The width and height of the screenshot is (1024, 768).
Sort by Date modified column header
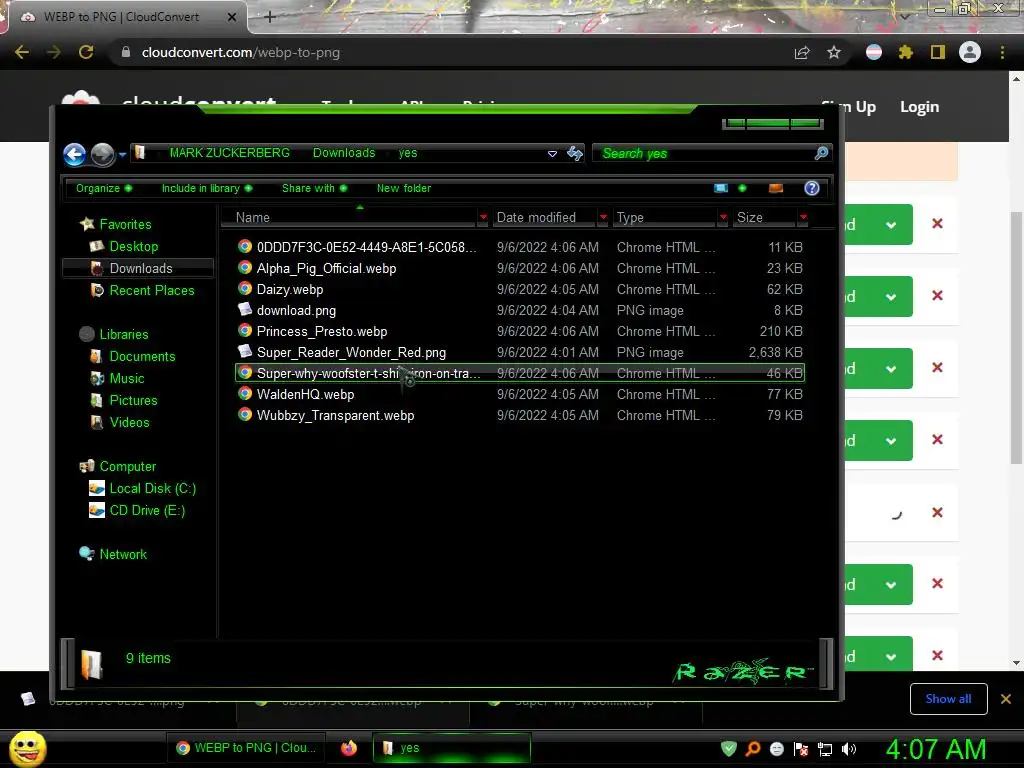544,217
